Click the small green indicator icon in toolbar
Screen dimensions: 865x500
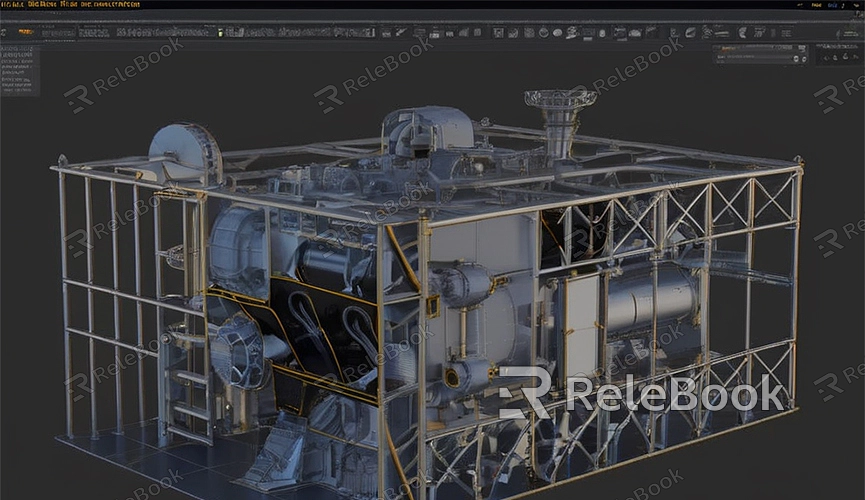220,33
